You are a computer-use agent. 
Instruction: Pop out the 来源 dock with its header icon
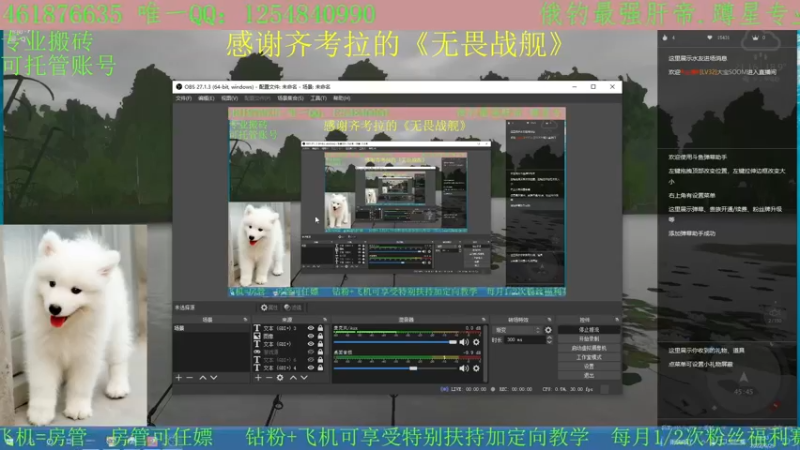pyautogui.click(x=325, y=320)
